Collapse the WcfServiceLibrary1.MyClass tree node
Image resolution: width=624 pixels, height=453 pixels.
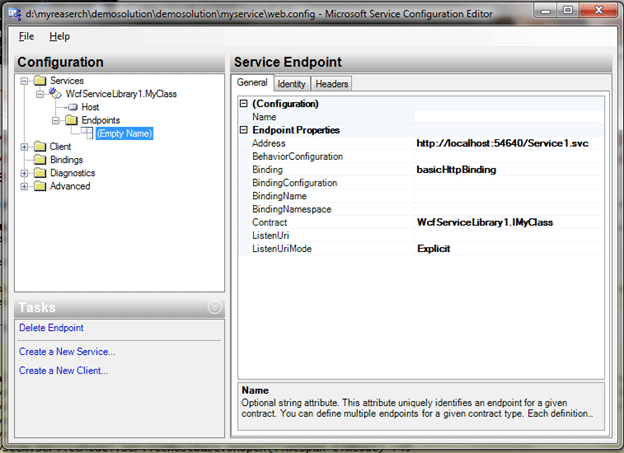click(x=40, y=94)
